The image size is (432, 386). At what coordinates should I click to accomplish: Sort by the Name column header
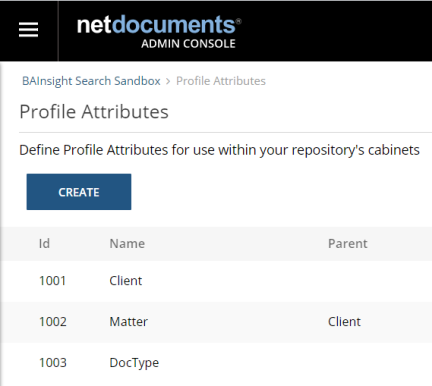[127, 243]
